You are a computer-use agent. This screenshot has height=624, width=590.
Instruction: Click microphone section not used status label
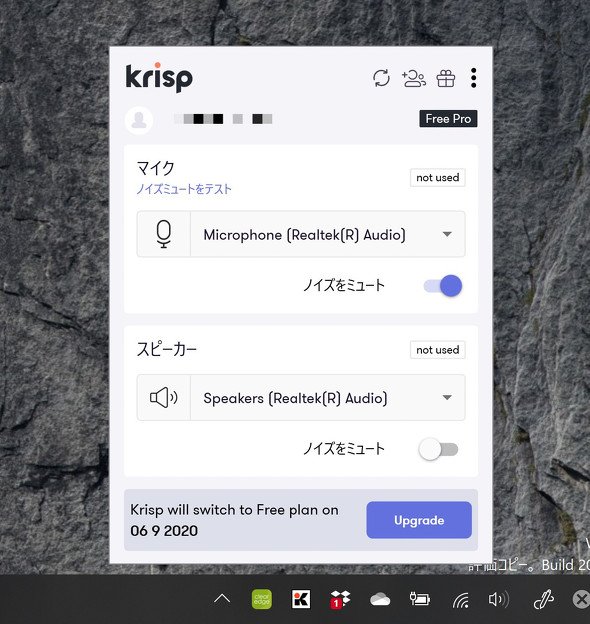pos(438,177)
